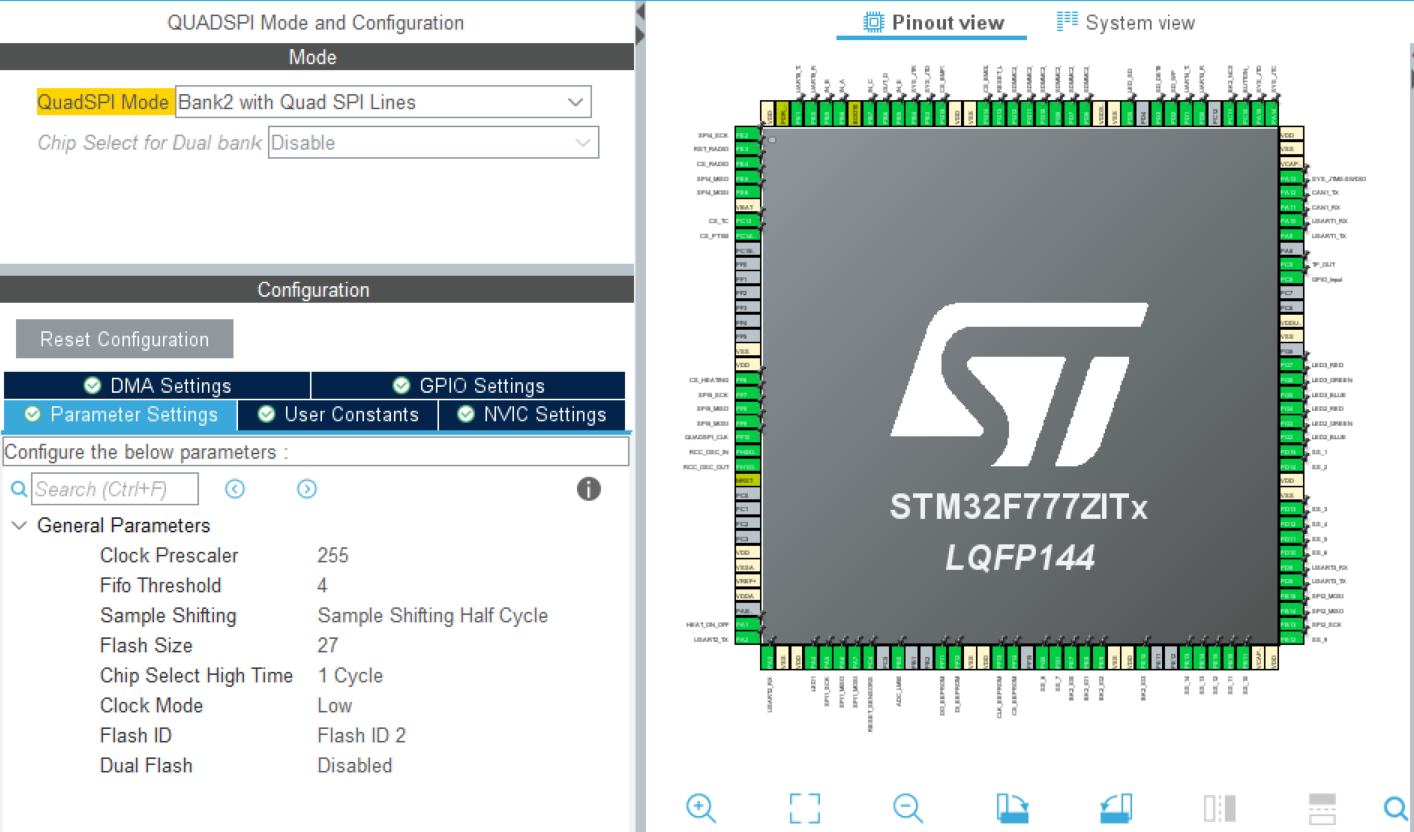Viewport: 1414px width, 832px height.
Task: Rotate the chip clockwise using the toolbar icon
Action: (1013, 807)
